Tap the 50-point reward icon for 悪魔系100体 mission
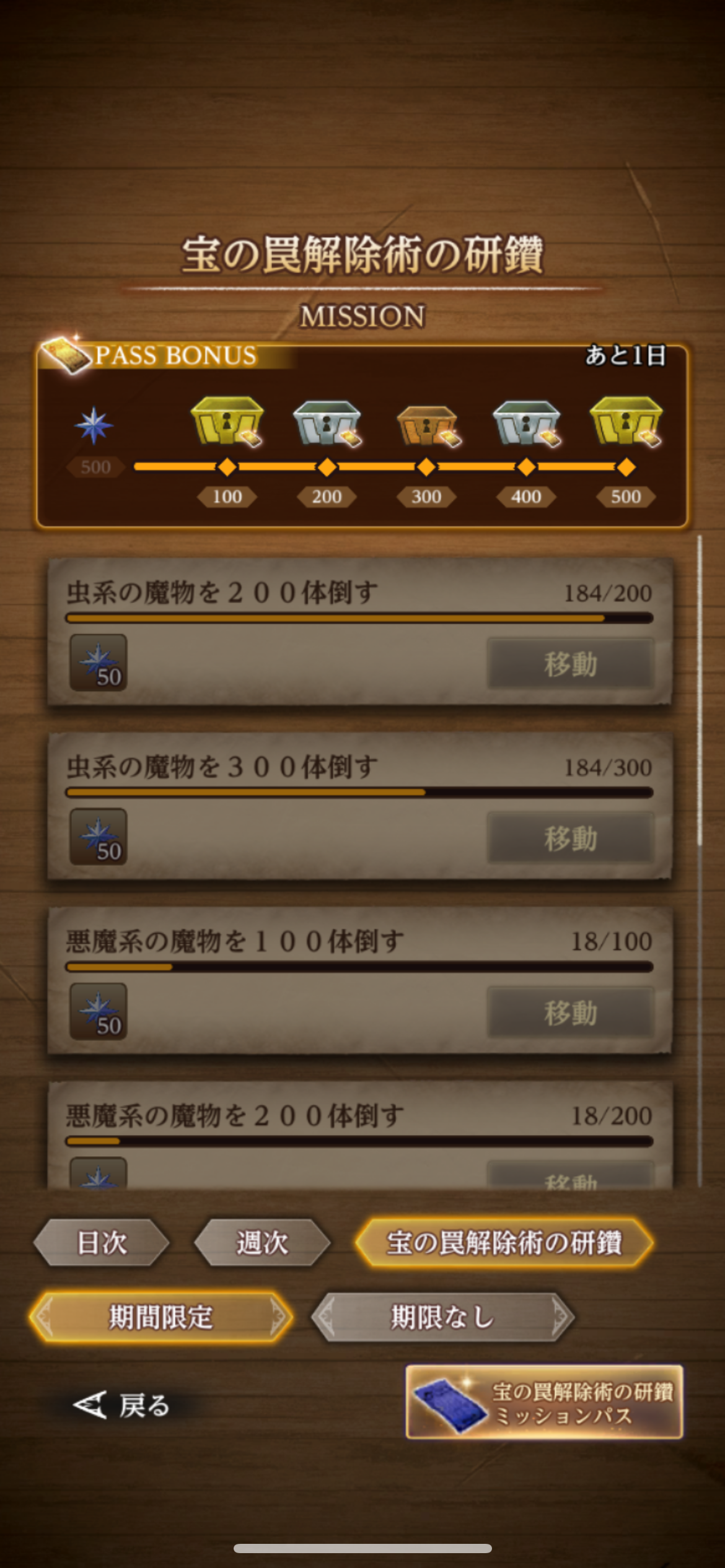 [x=98, y=1011]
